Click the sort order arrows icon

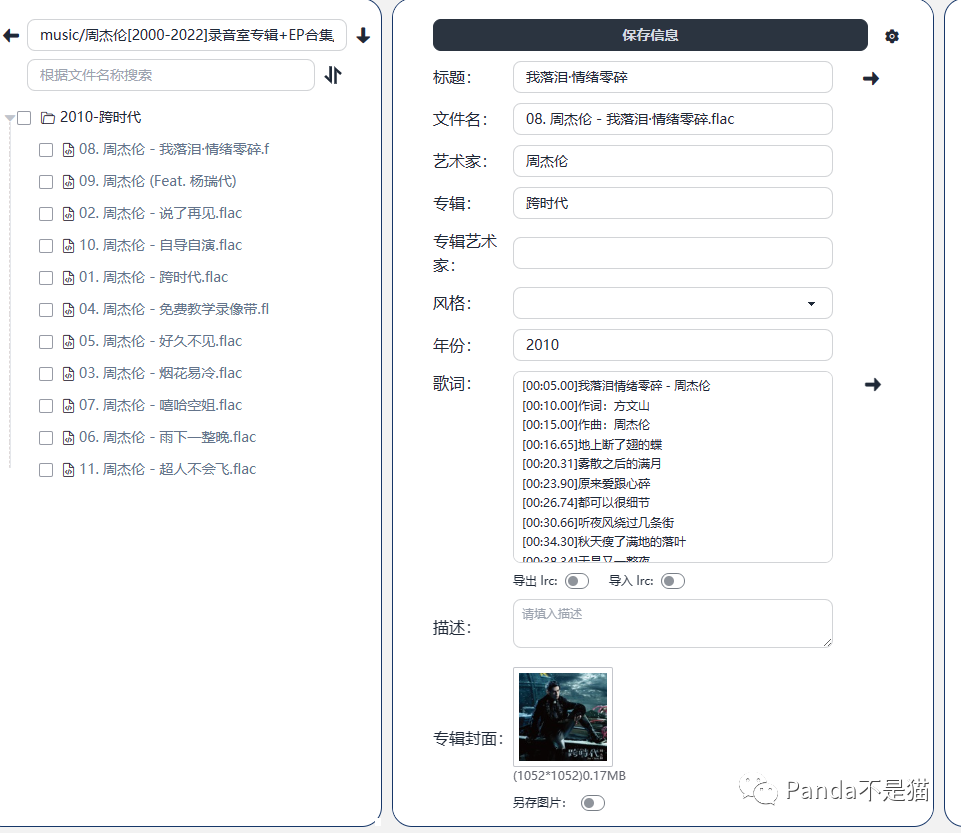coord(333,75)
